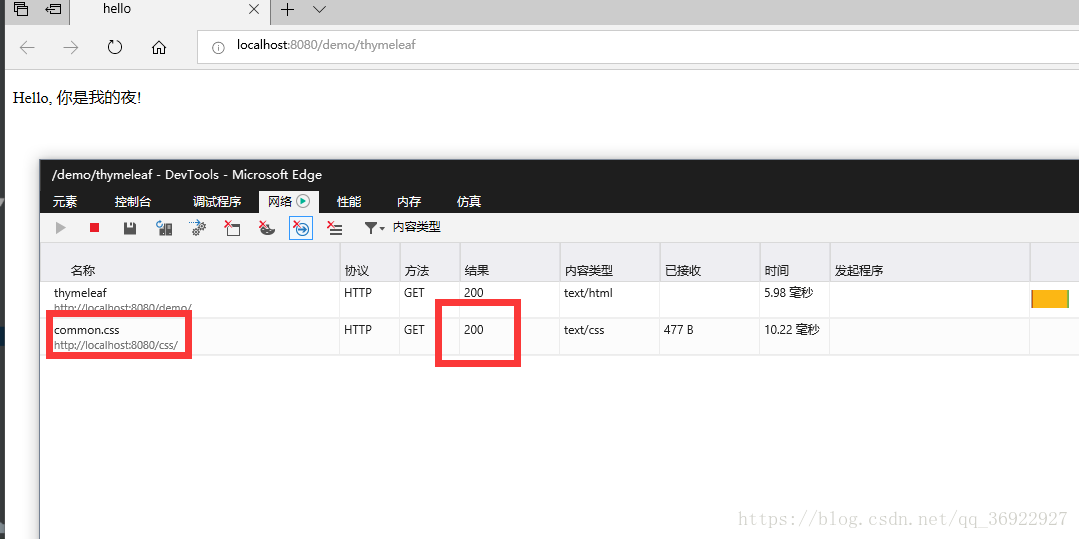Stop network capture with the red square

click(x=94, y=228)
